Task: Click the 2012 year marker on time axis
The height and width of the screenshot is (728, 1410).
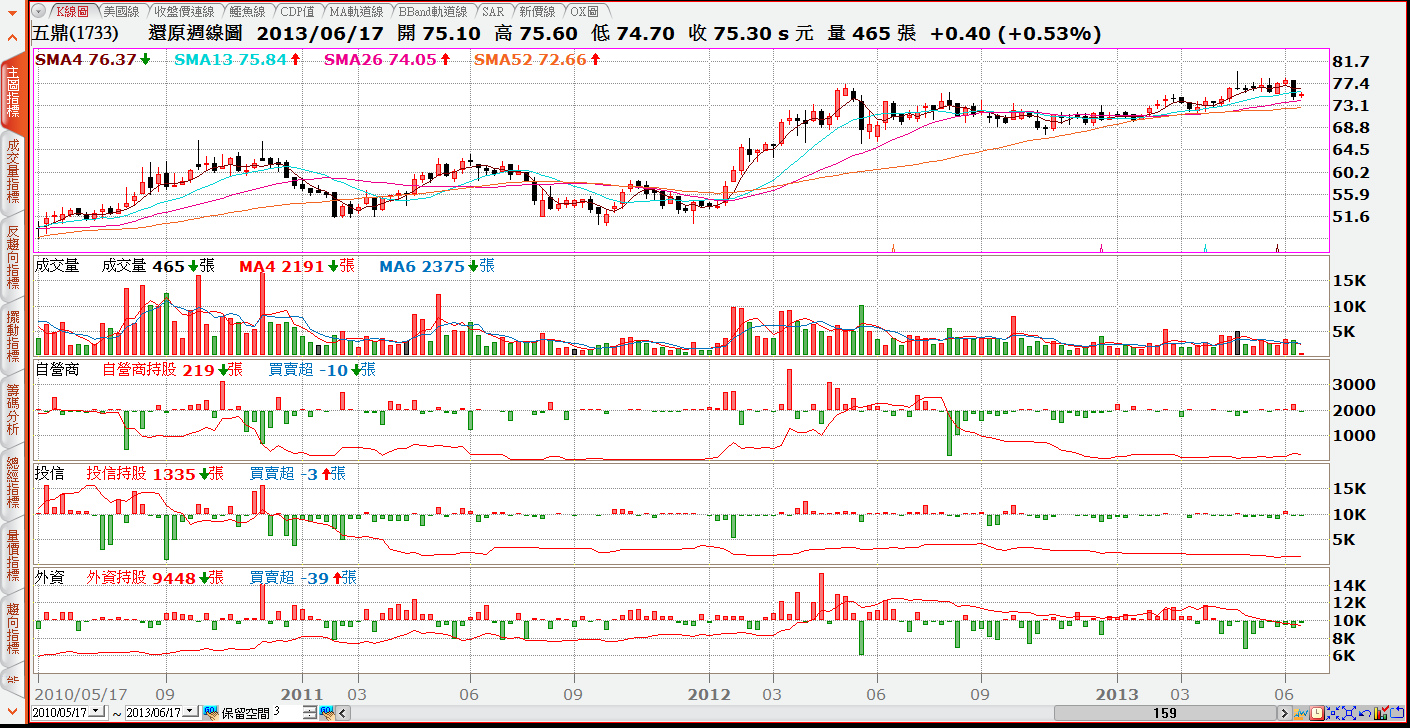Action: coord(711,693)
